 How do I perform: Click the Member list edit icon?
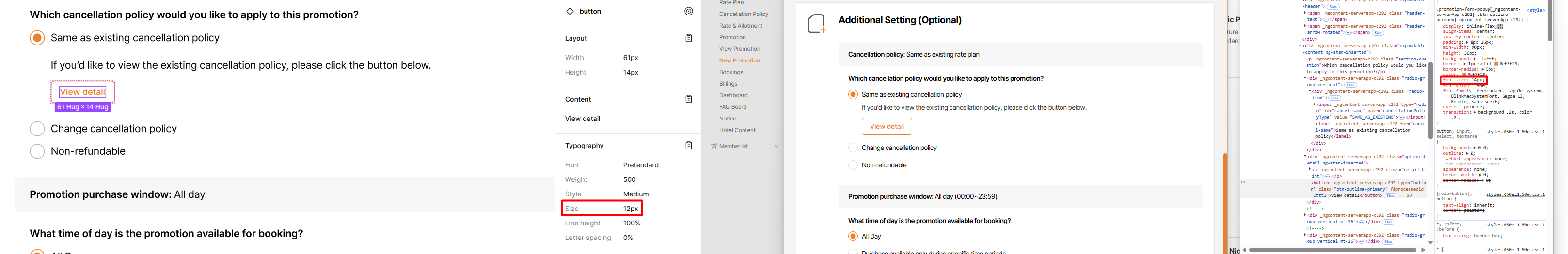coord(713,147)
